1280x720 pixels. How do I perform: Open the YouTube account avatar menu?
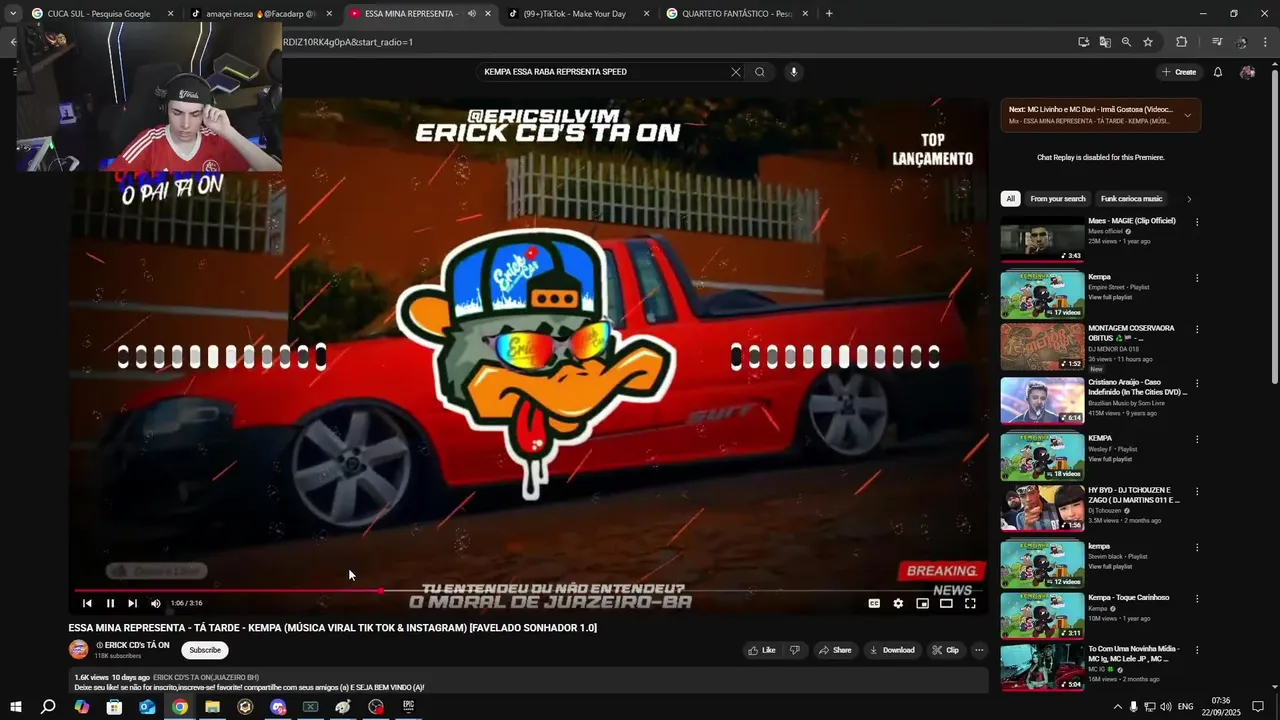coord(1247,72)
